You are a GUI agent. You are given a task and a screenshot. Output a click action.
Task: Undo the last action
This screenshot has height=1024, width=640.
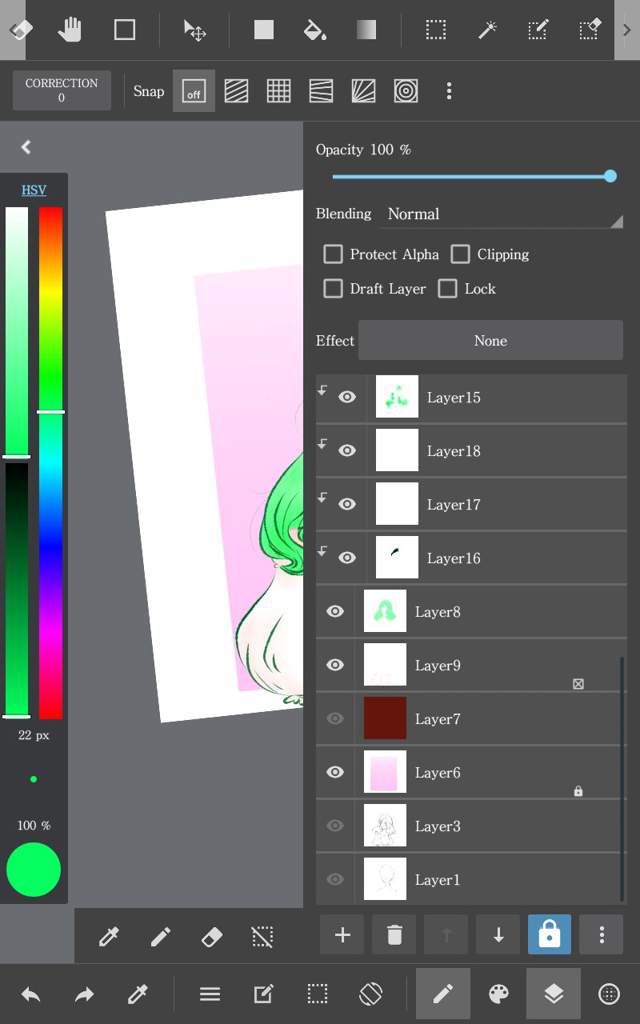click(31, 995)
